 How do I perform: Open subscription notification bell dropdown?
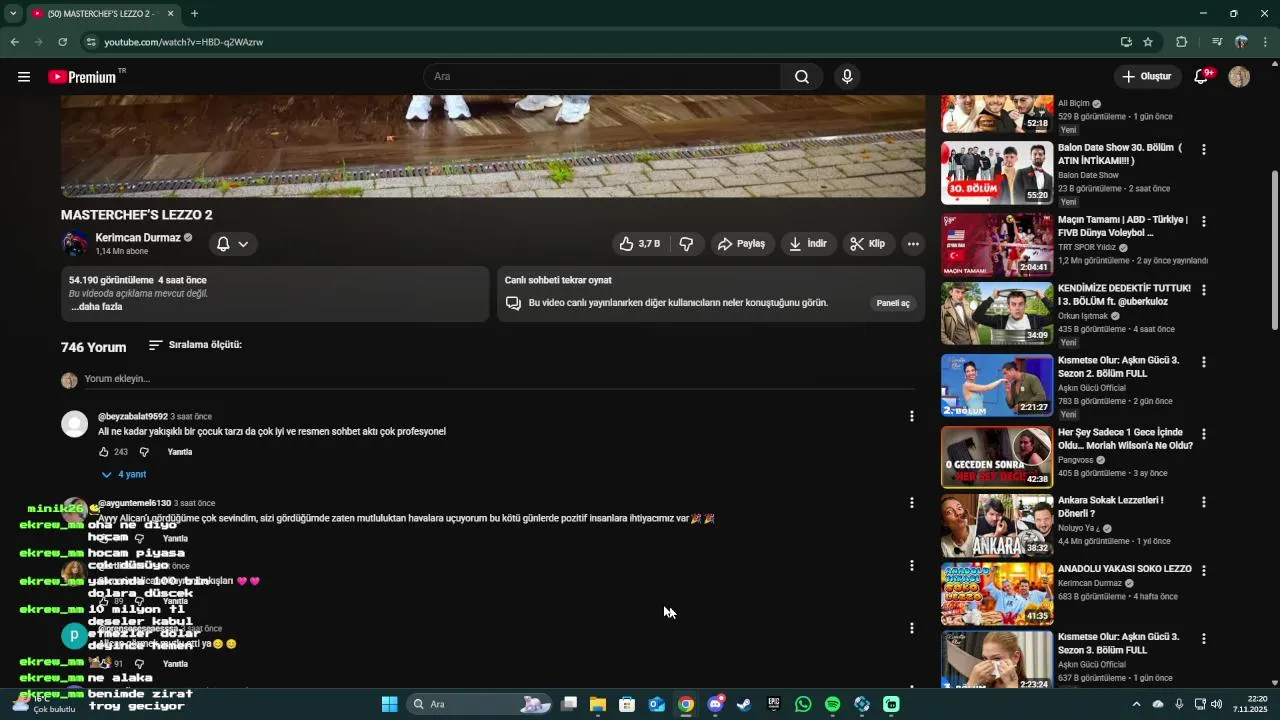coord(232,244)
